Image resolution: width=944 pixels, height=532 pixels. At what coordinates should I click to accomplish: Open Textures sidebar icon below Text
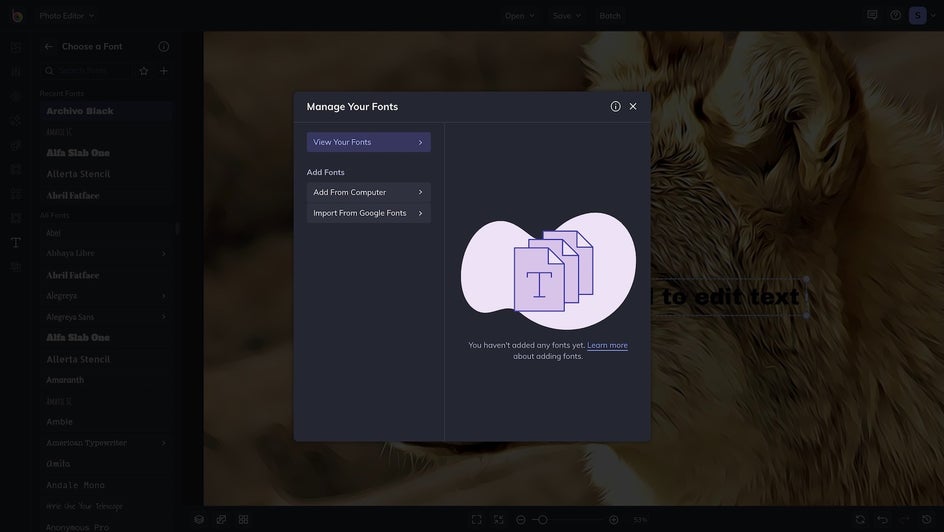click(x=16, y=267)
